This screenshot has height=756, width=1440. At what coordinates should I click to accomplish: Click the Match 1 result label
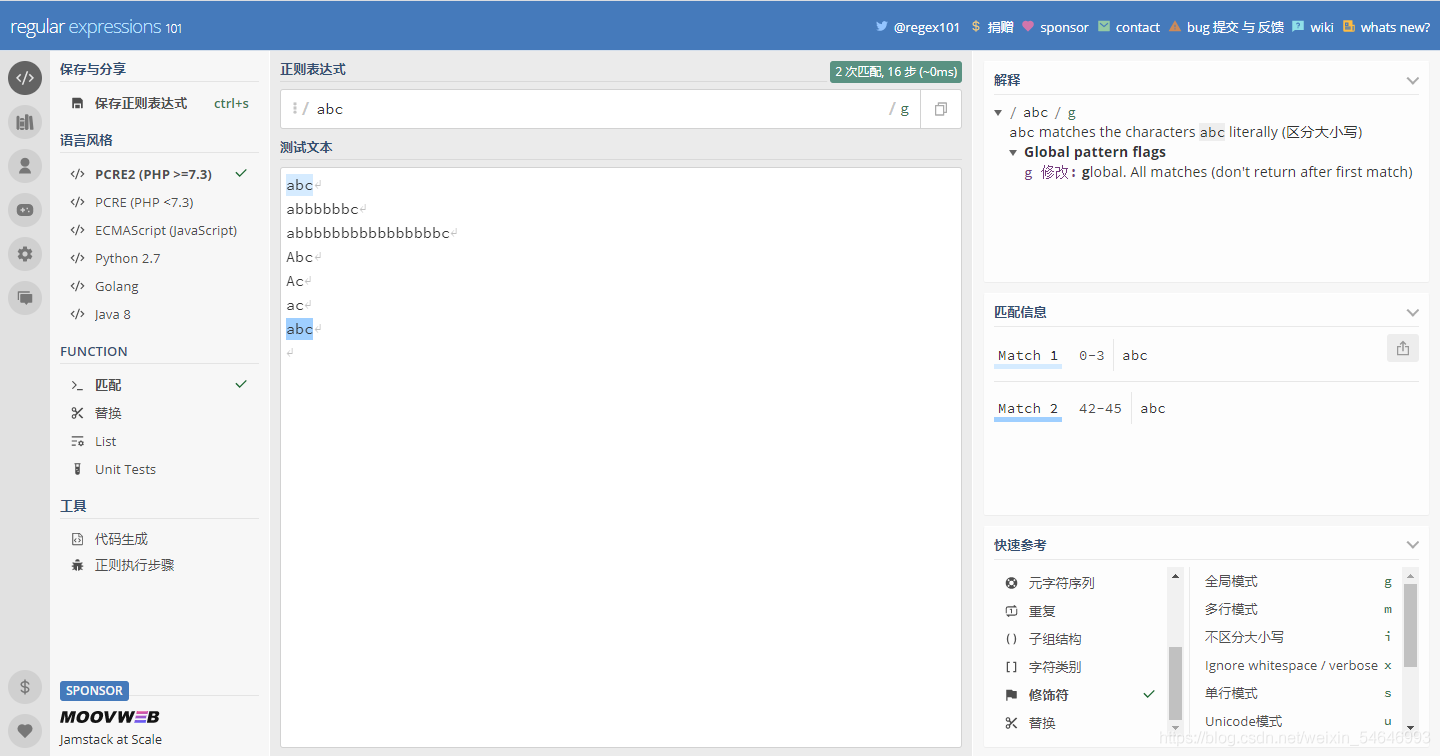(x=1027, y=355)
